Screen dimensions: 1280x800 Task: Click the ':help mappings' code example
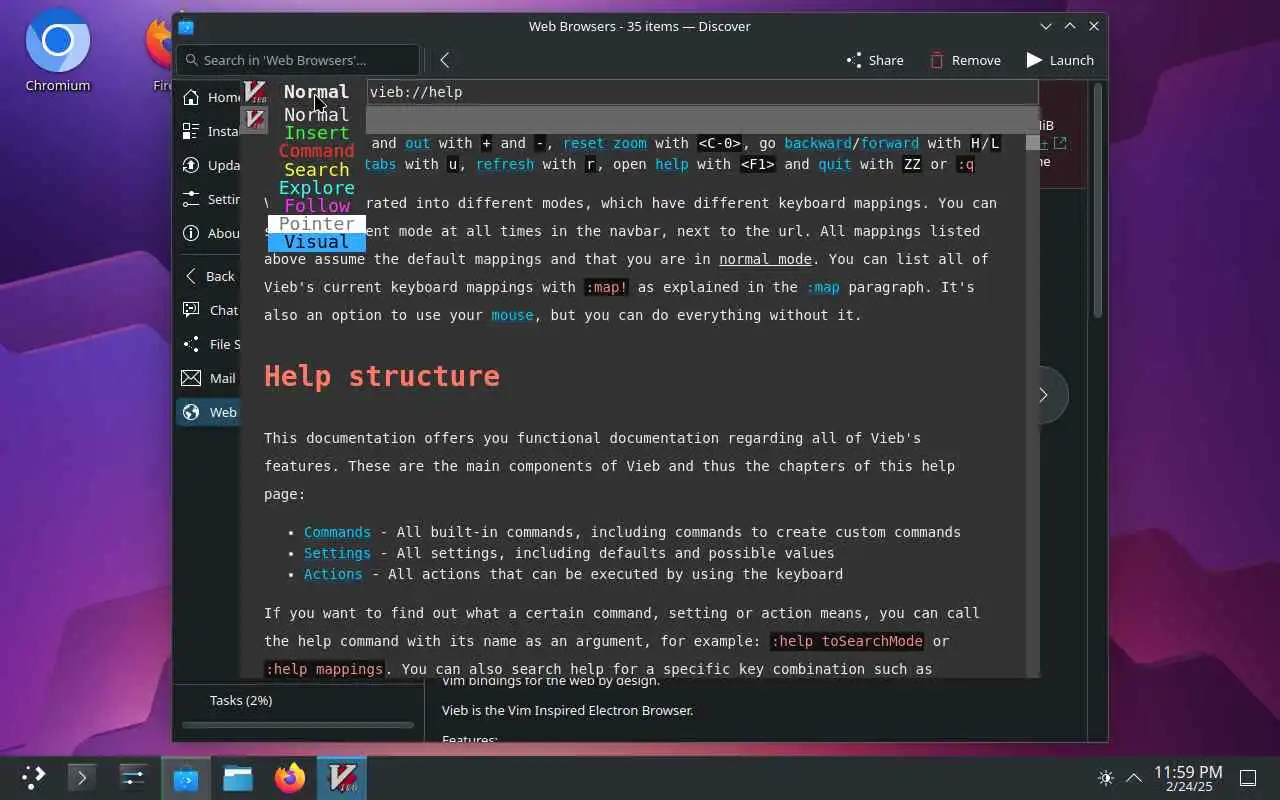pos(325,669)
